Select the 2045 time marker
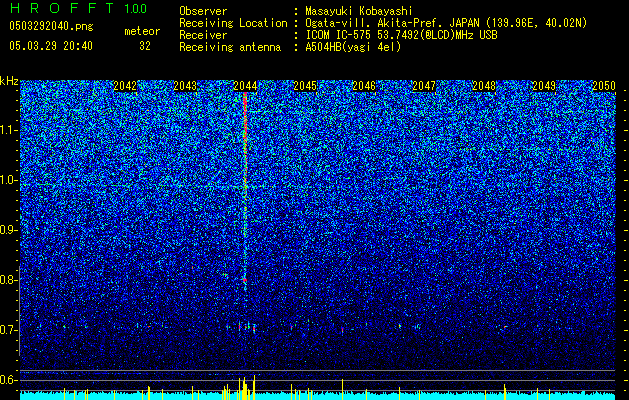The image size is (629, 400). (x=305, y=86)
